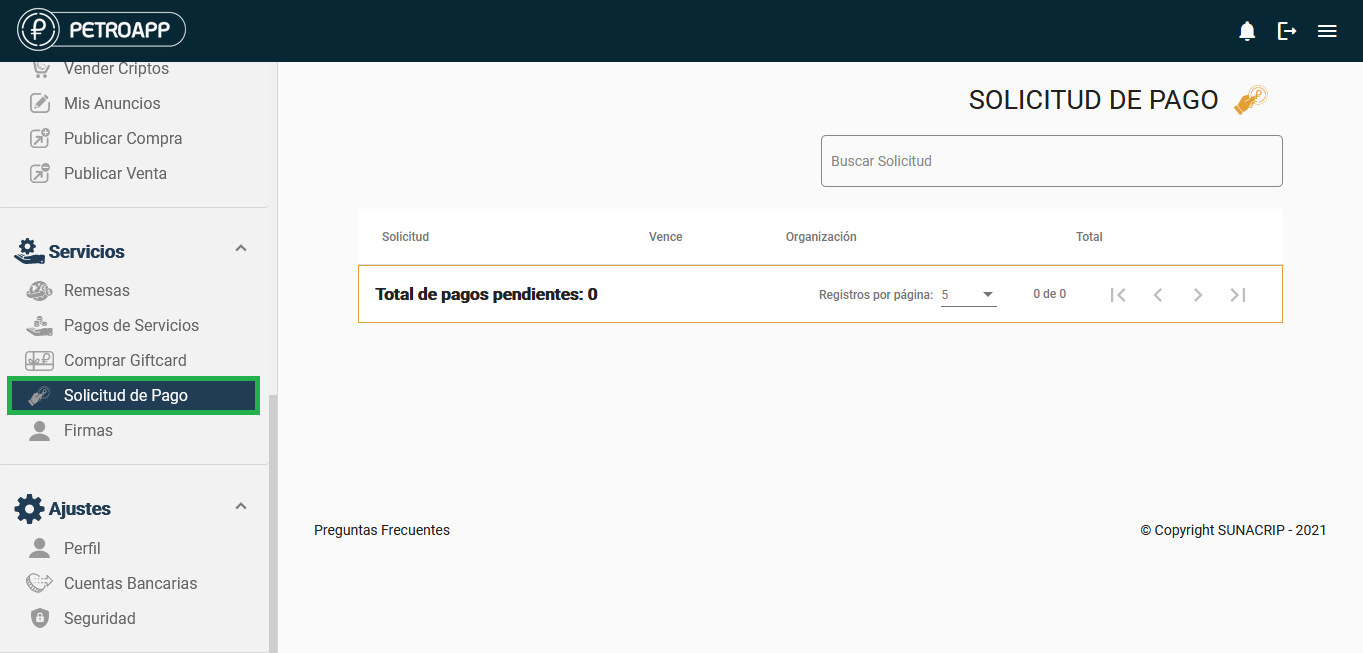Open Mis Anuncios menu item
Viewport: 1363px width, 653px height.
point(112,103)
